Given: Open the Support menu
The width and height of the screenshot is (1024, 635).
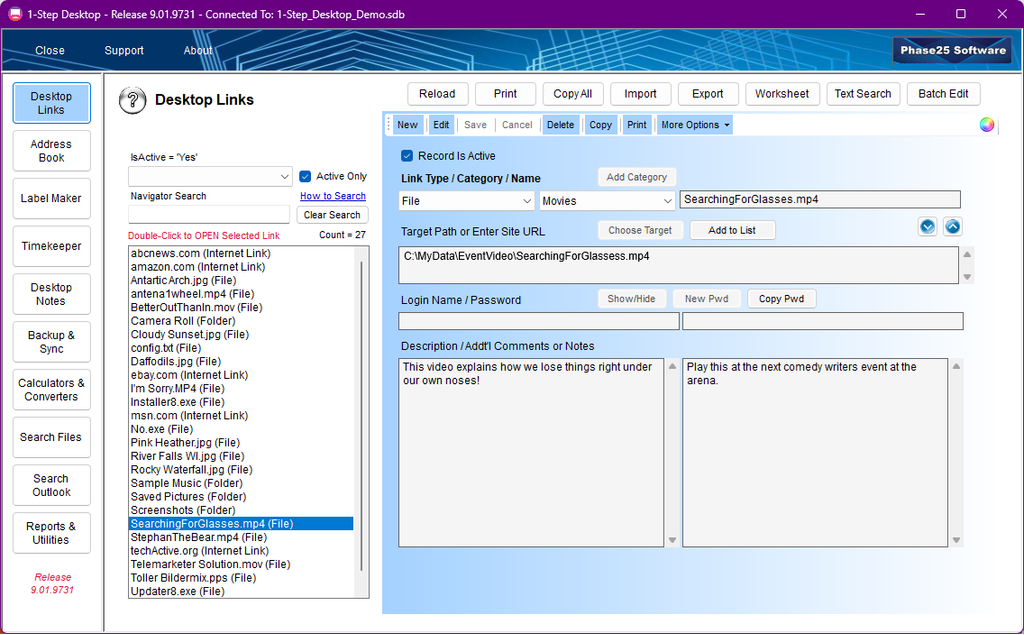Looking at the screenshot, I should pyautogui.click(x=124, y=50).
